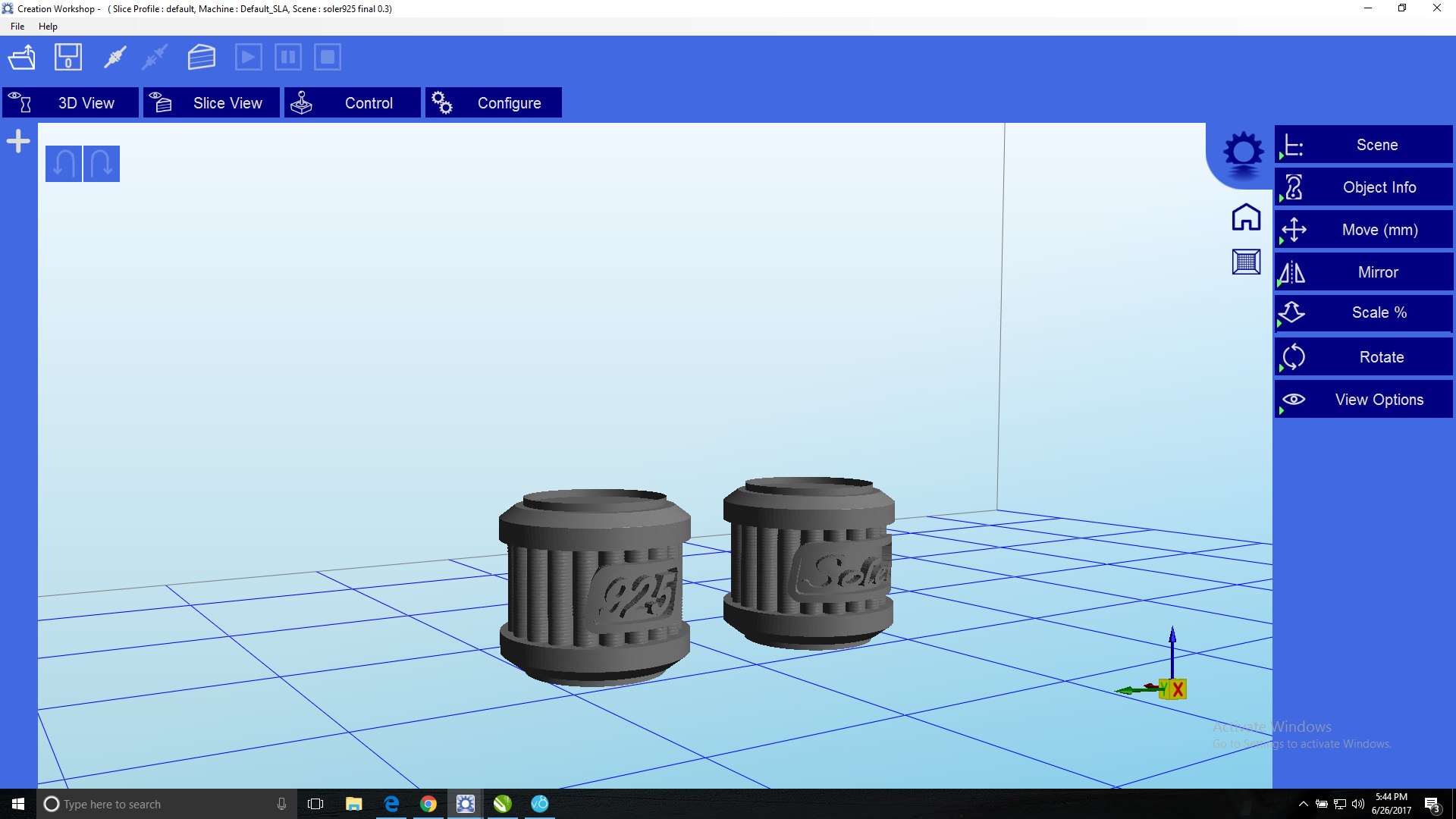Expand the Object Info section
This screenshot has width=1456, height=819.
[1363, 187]
